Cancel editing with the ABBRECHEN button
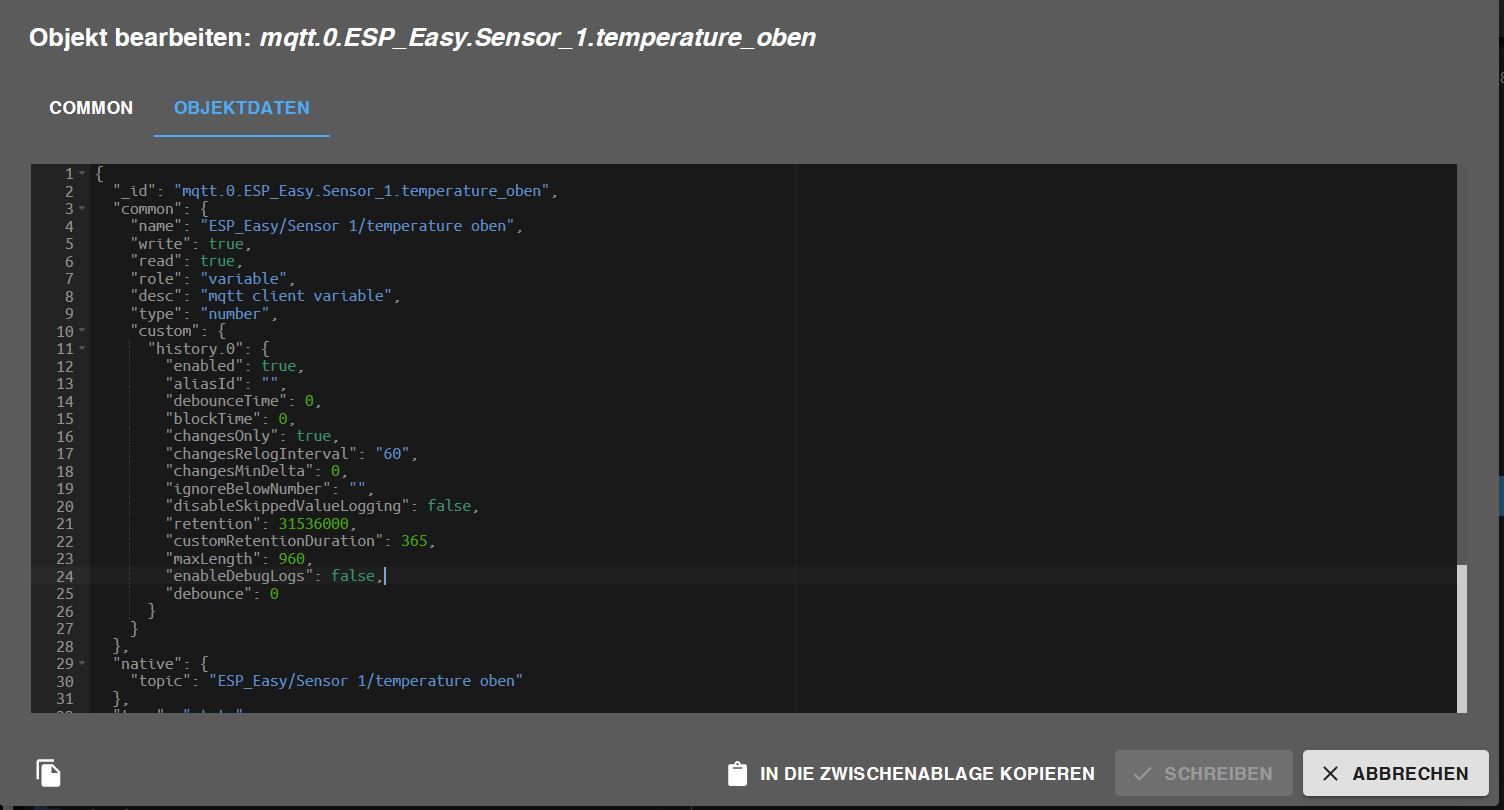The height and width of the screenshot is (810, 1504). (x=1396, y=773)
